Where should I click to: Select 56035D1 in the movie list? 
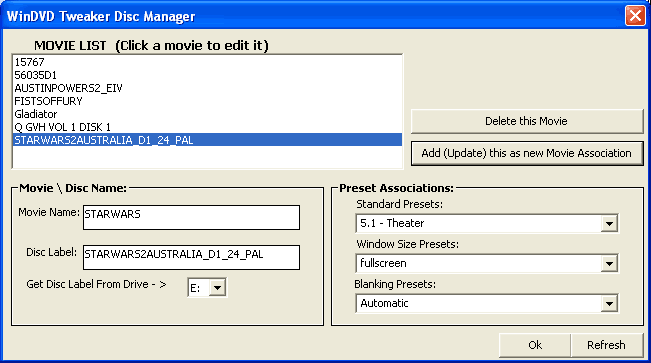coord(207,75)
